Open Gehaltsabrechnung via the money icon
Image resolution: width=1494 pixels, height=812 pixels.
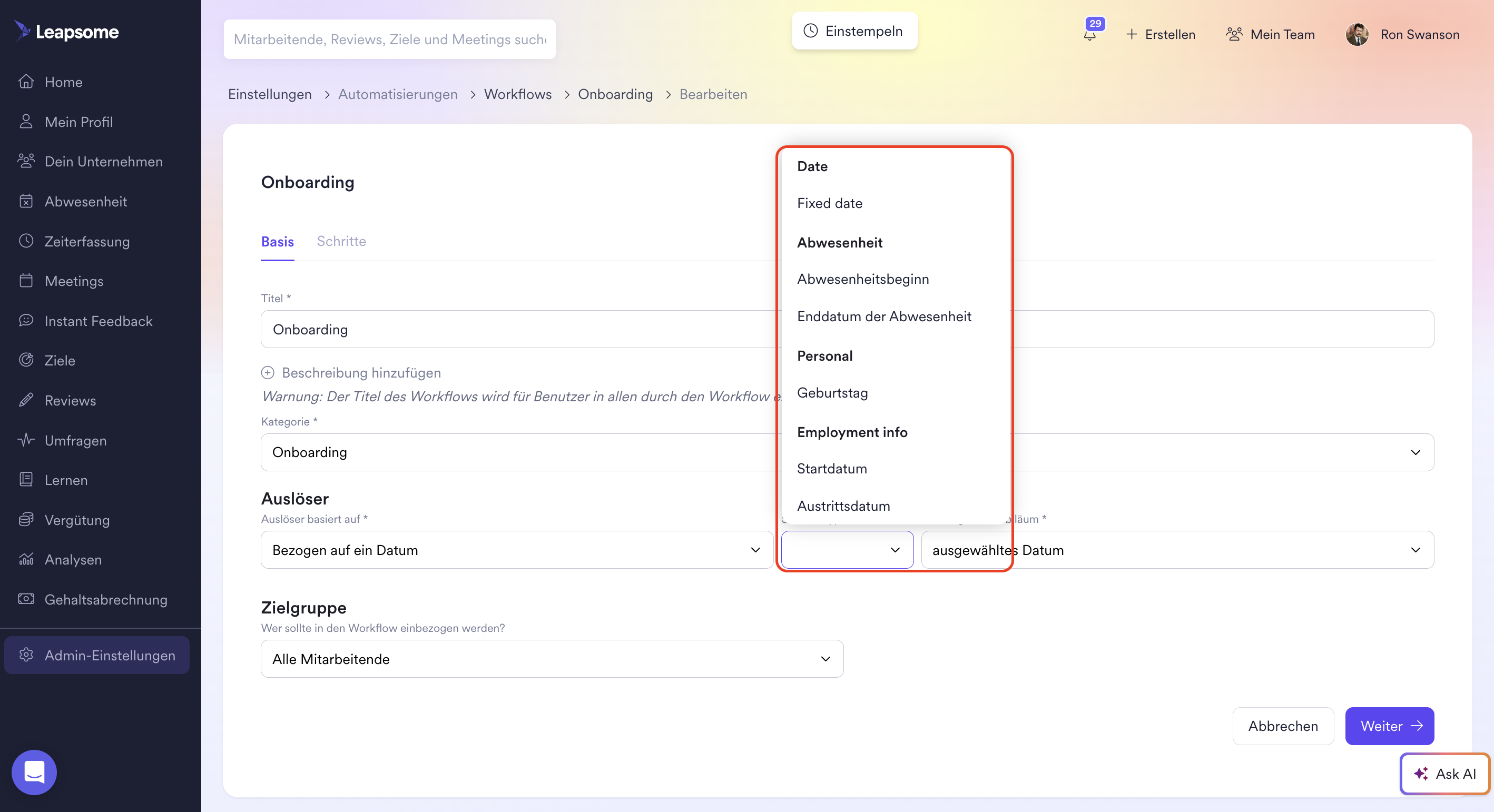(x=26, y=599)
